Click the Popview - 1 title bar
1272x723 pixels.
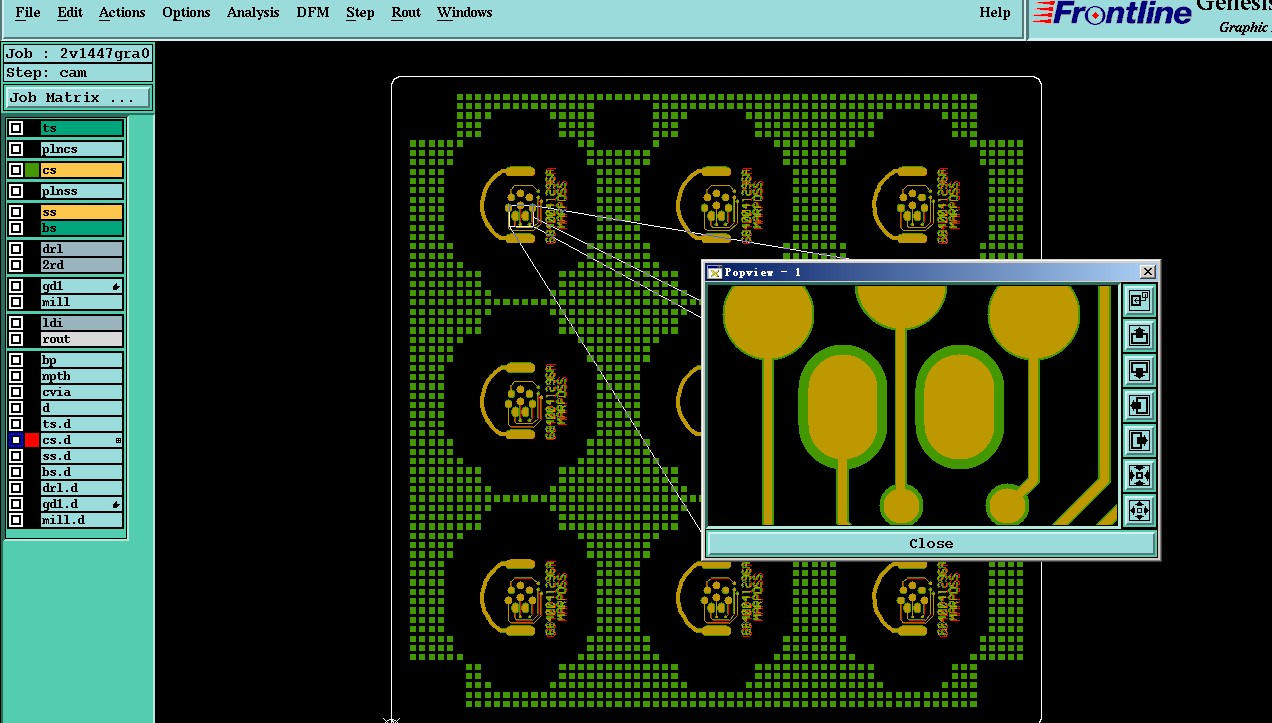point(930,272)
